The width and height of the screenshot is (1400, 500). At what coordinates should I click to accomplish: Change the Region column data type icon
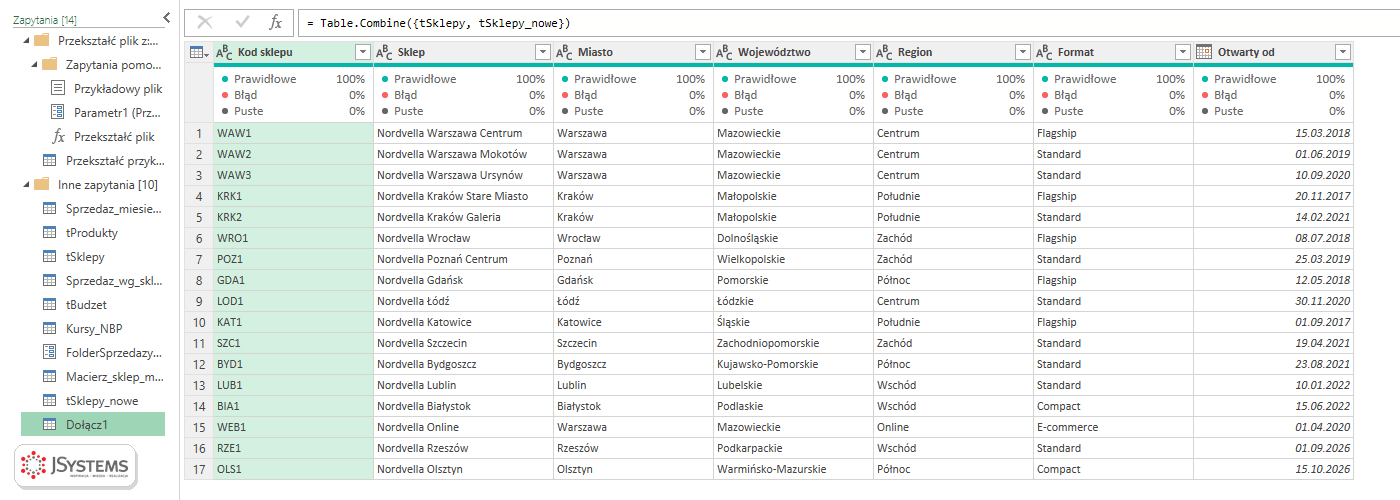(884, 52)
